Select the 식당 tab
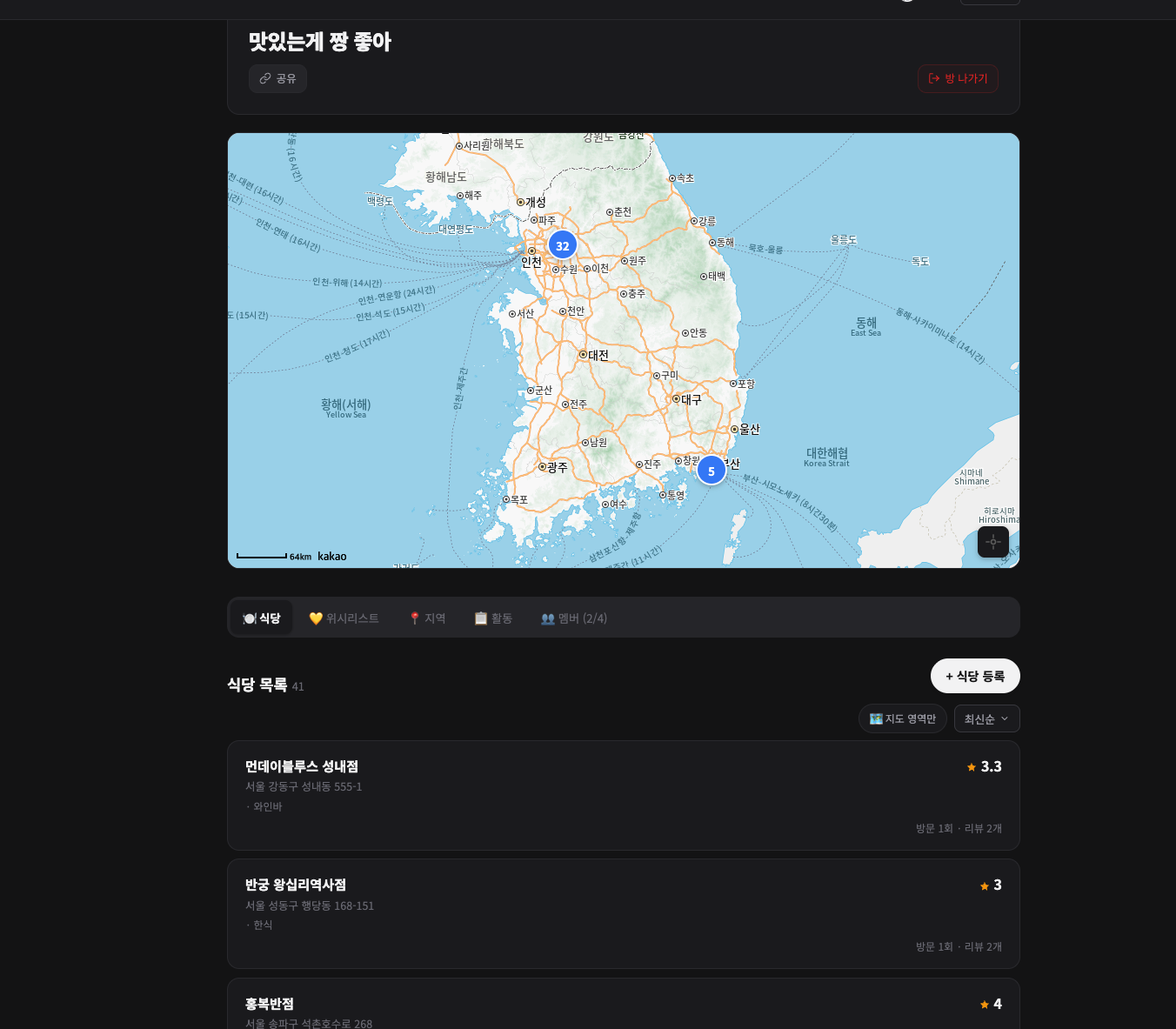Viewport: 1176px width, 1029px height. click(262, 618)
